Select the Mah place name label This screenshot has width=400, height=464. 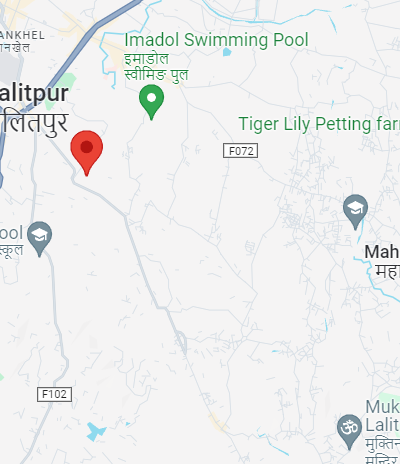click(x=382, y=252)
